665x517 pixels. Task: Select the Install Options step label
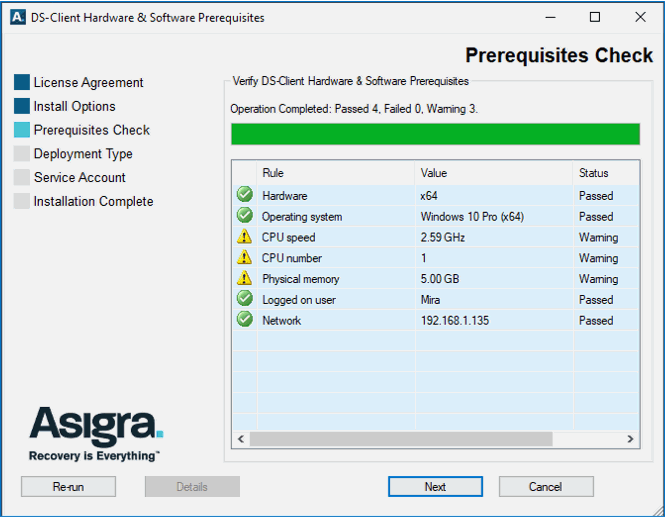74,106
